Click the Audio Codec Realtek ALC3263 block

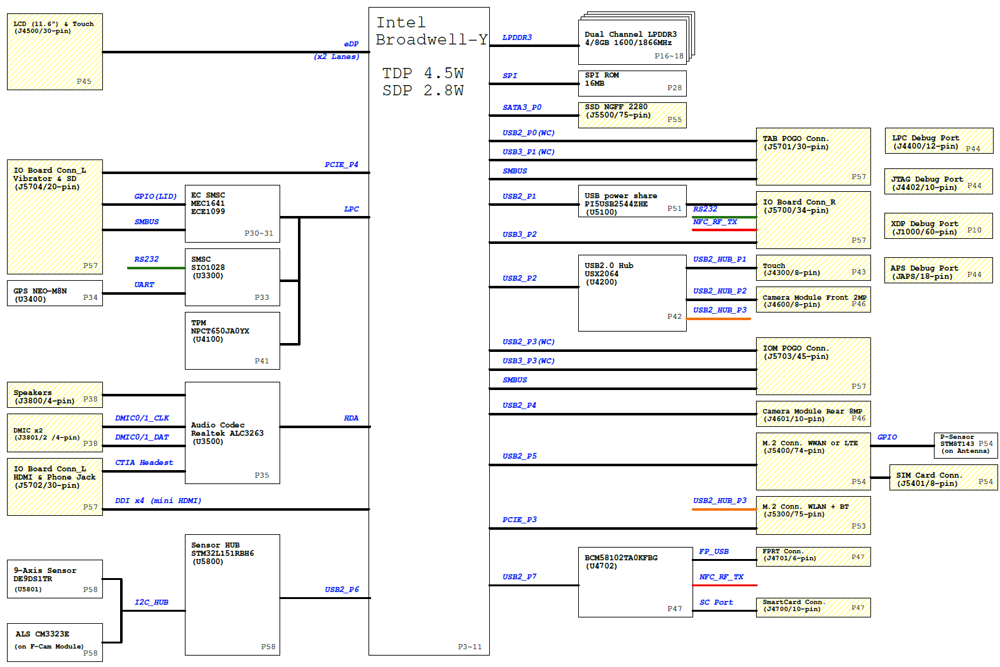click(232, 433)
